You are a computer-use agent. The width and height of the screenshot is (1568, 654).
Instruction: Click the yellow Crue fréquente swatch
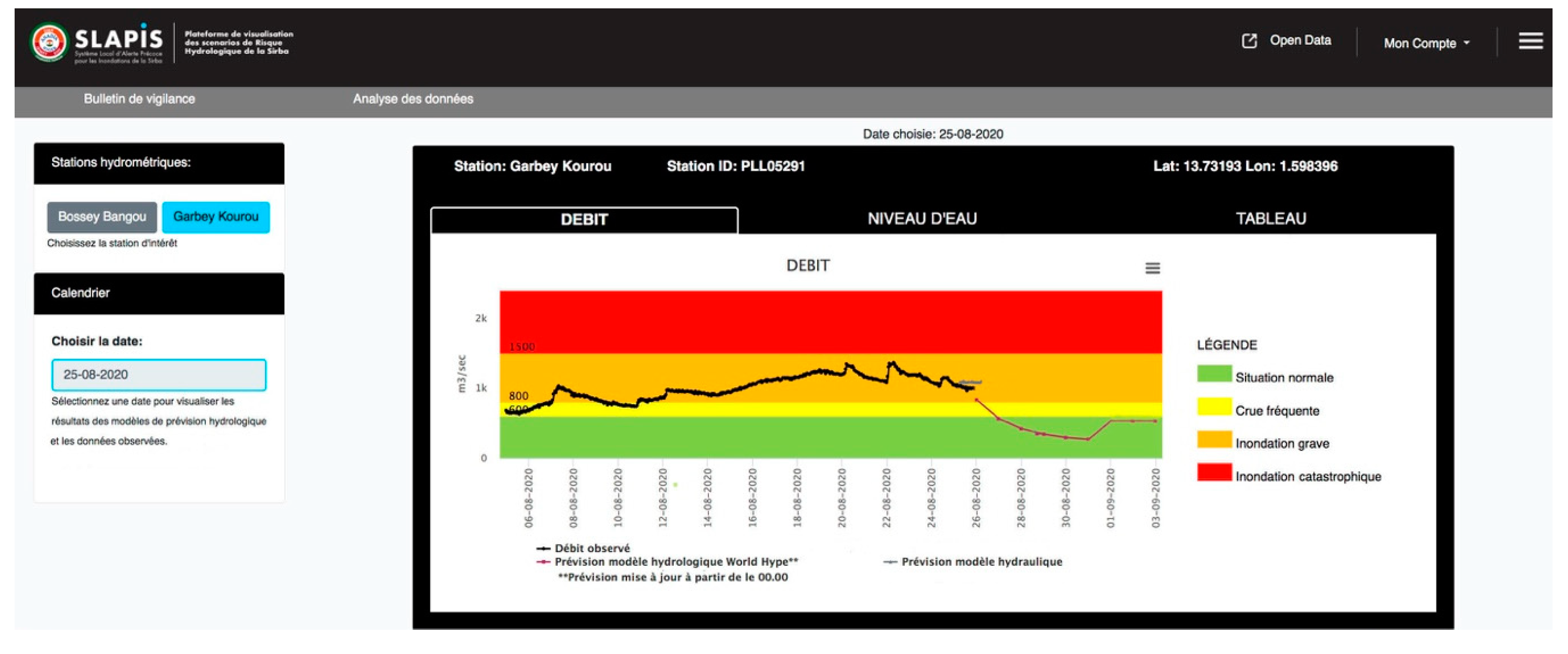[x=1215, y=406]
